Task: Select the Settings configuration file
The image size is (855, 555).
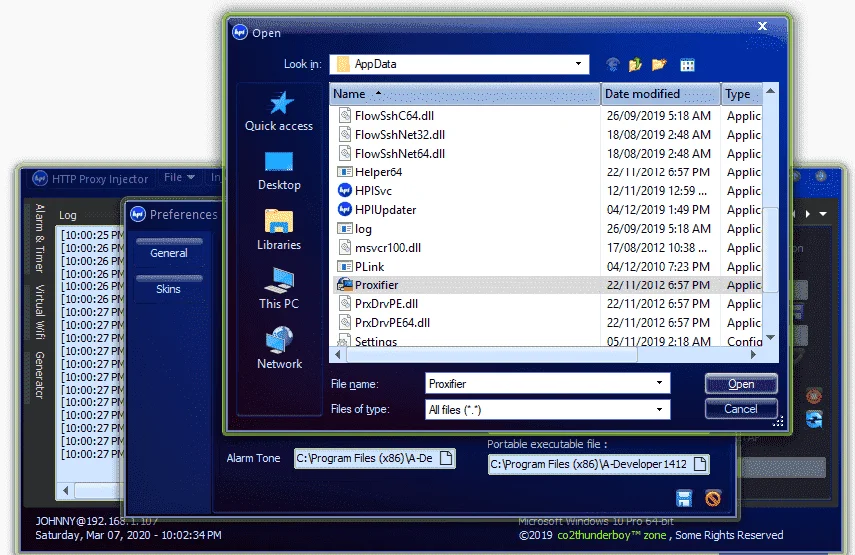Action: [376, 341]
